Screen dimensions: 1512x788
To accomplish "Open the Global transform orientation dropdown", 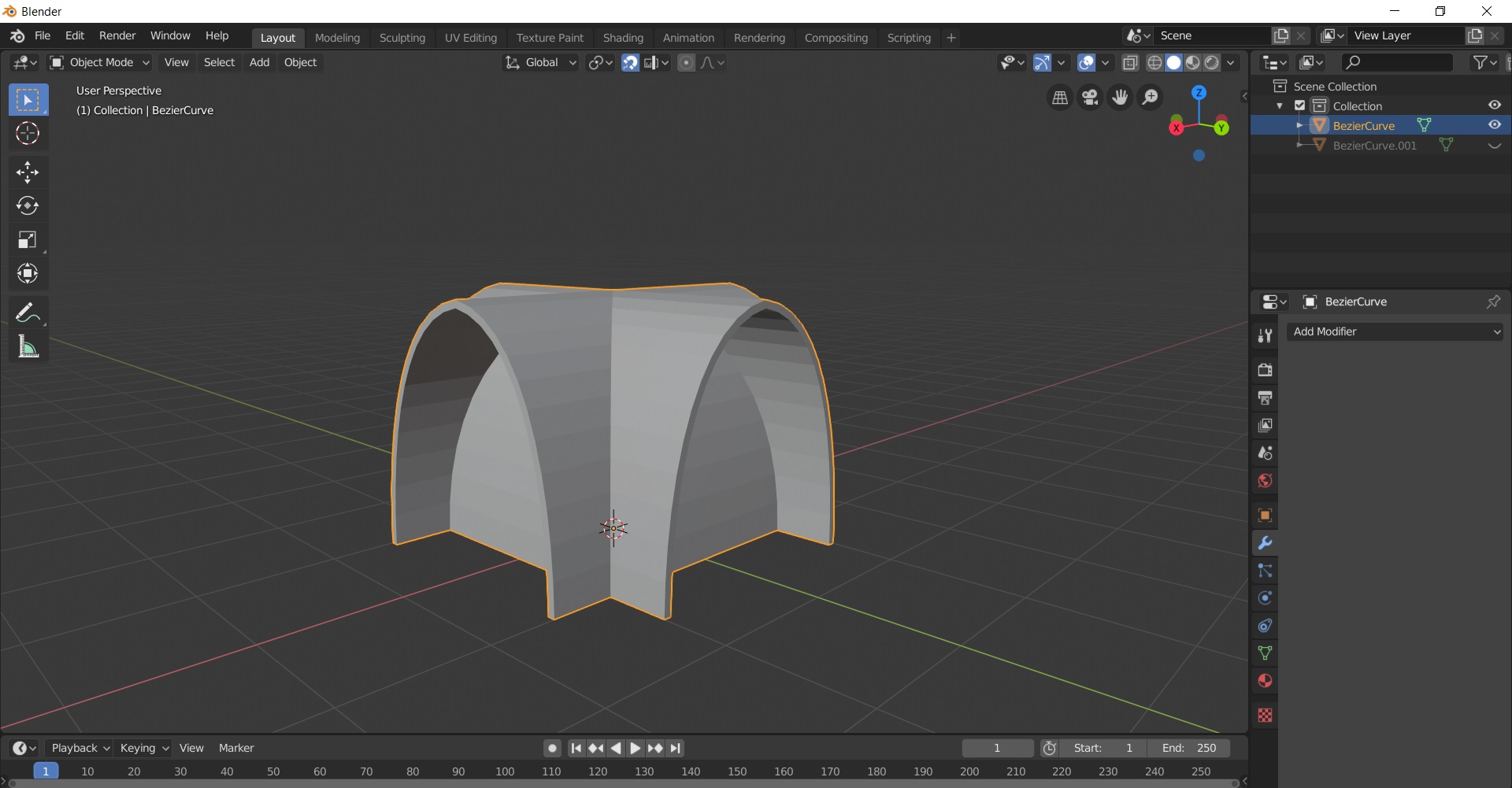I will 541,62.
